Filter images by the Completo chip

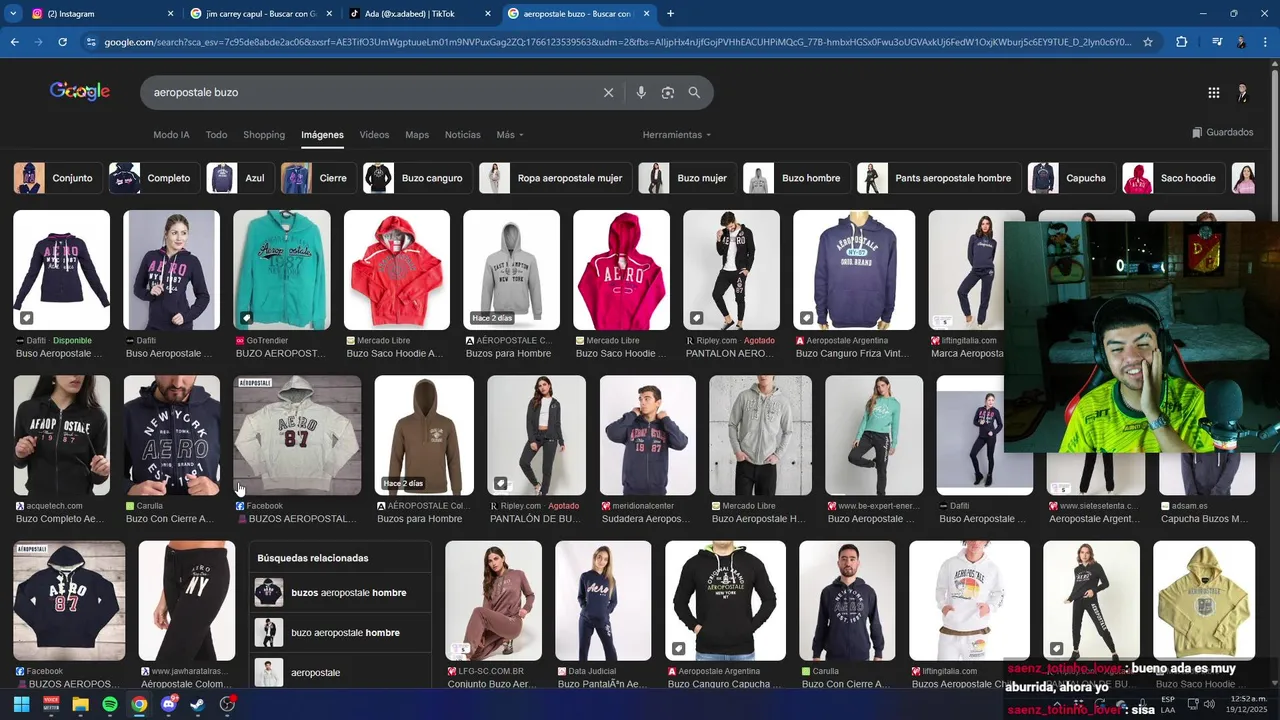click(152, 178)
